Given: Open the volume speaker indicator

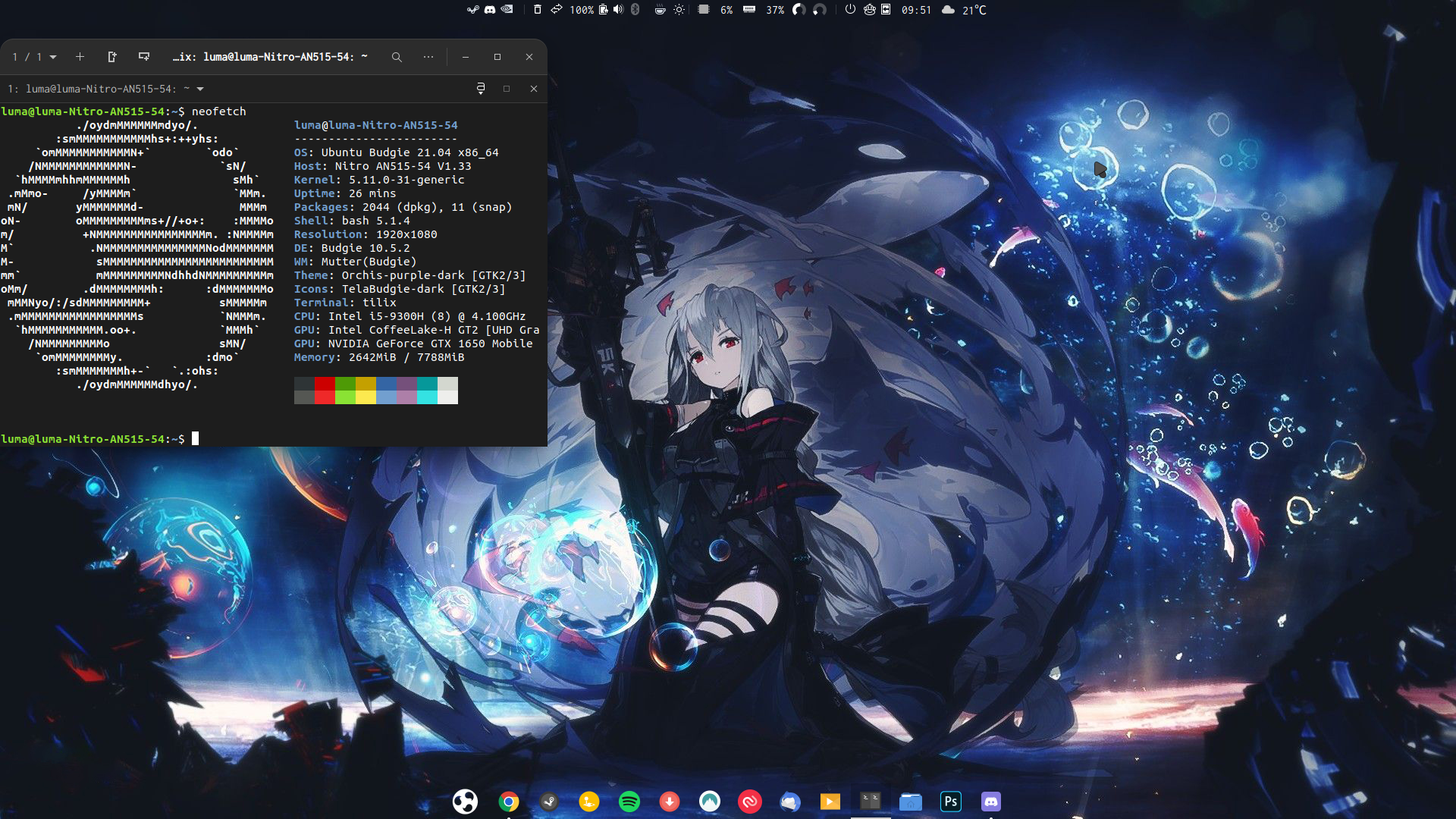Looking at the screenshot, I should click(618, 10).
